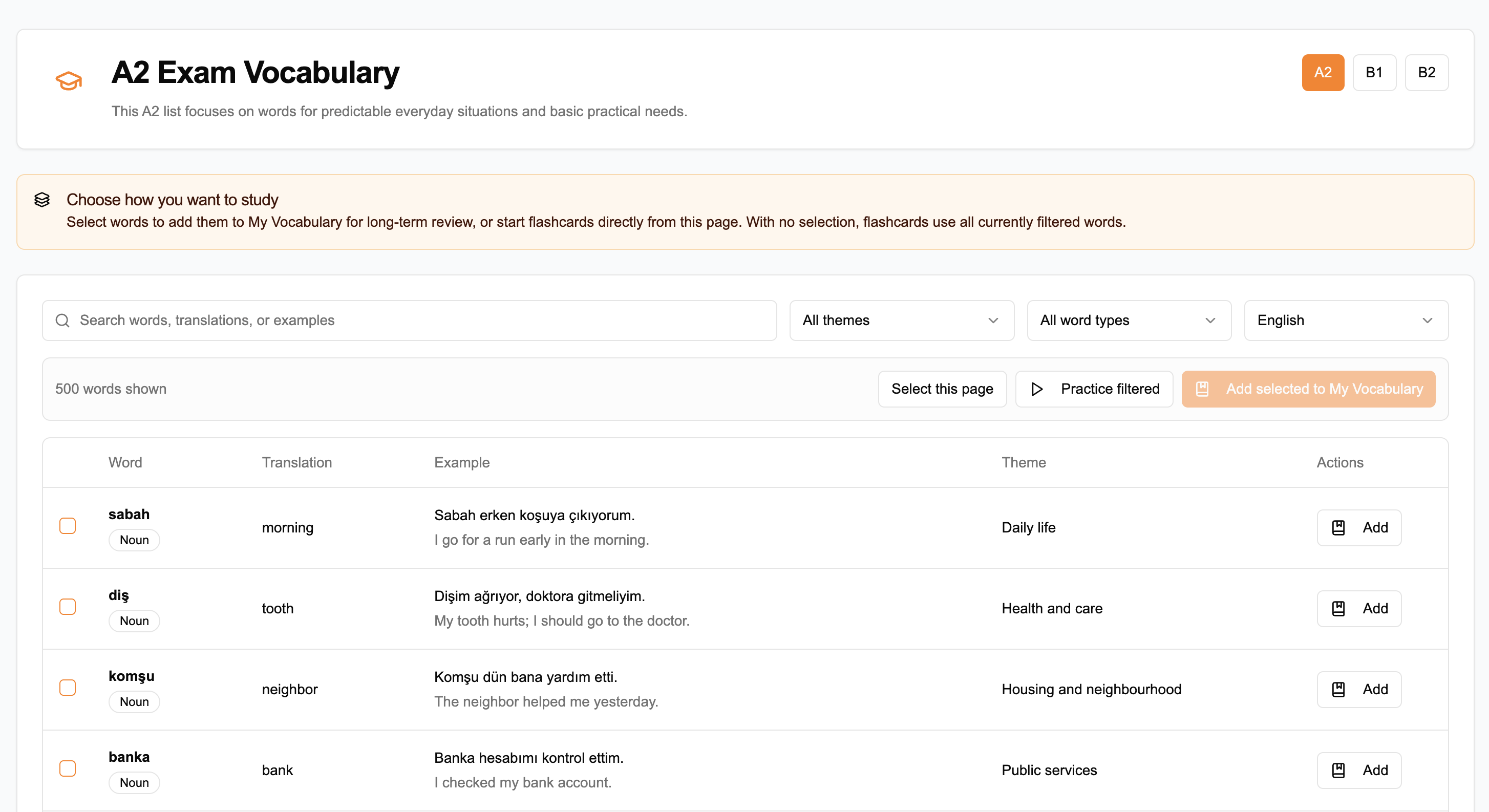Screen dimensions: 1489x812
Task: Add banka to vocabulary
Action: click(x=1359, y=771)
